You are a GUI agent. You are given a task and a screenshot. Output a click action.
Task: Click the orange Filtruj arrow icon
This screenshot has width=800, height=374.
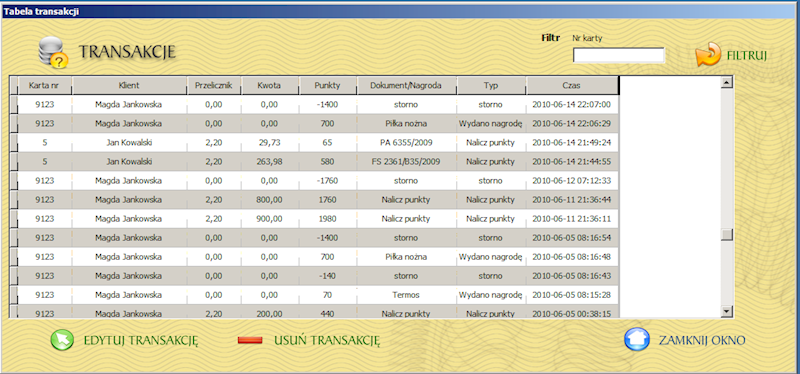tap(708, 55)
